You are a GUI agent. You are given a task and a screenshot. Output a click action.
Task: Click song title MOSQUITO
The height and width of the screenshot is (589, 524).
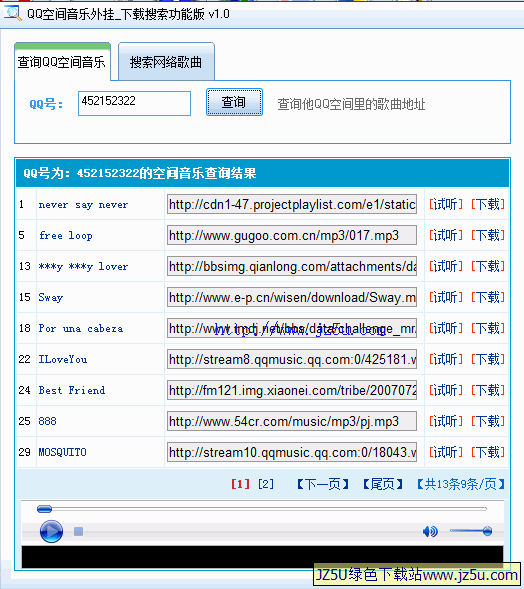click(x=62, y=452)
